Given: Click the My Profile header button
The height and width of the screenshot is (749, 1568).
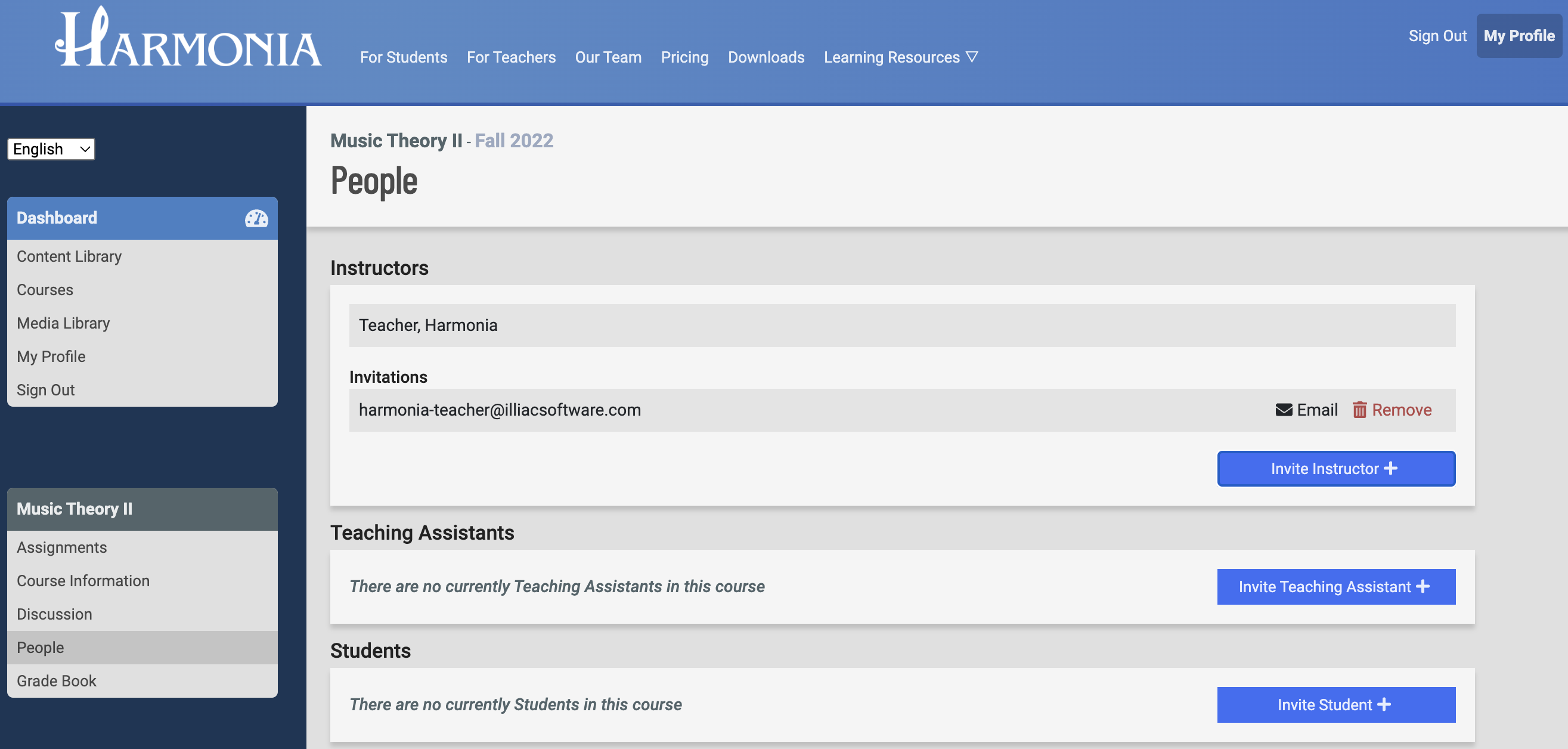Looking at the screenshot, I should point(1519,36).
